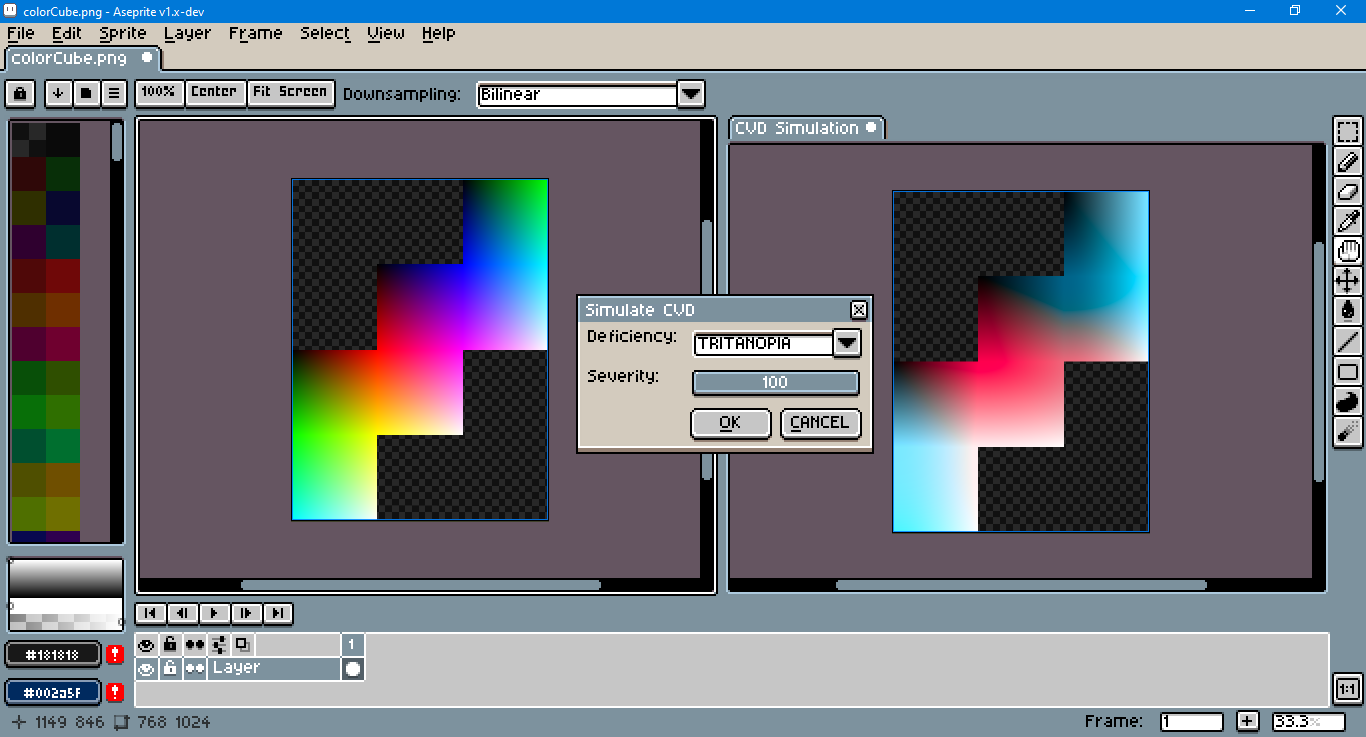Open the Edit menu
Image resolution: width=1366 pixels, height=737 pixels.
click(x=67, y=33)
